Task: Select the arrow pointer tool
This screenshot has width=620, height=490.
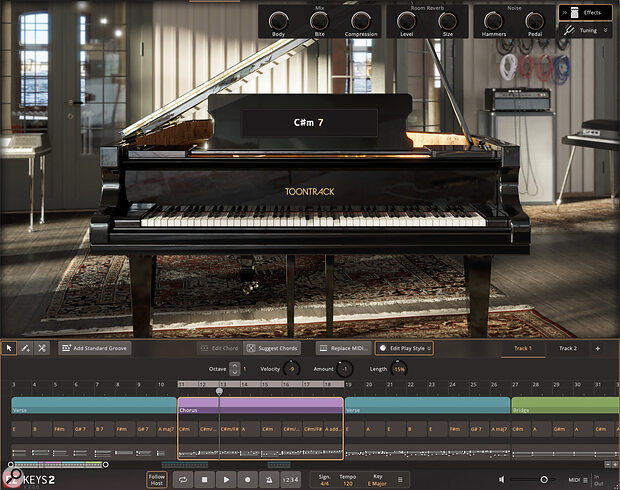Action: pyautogui.click(x=9, y=348)
